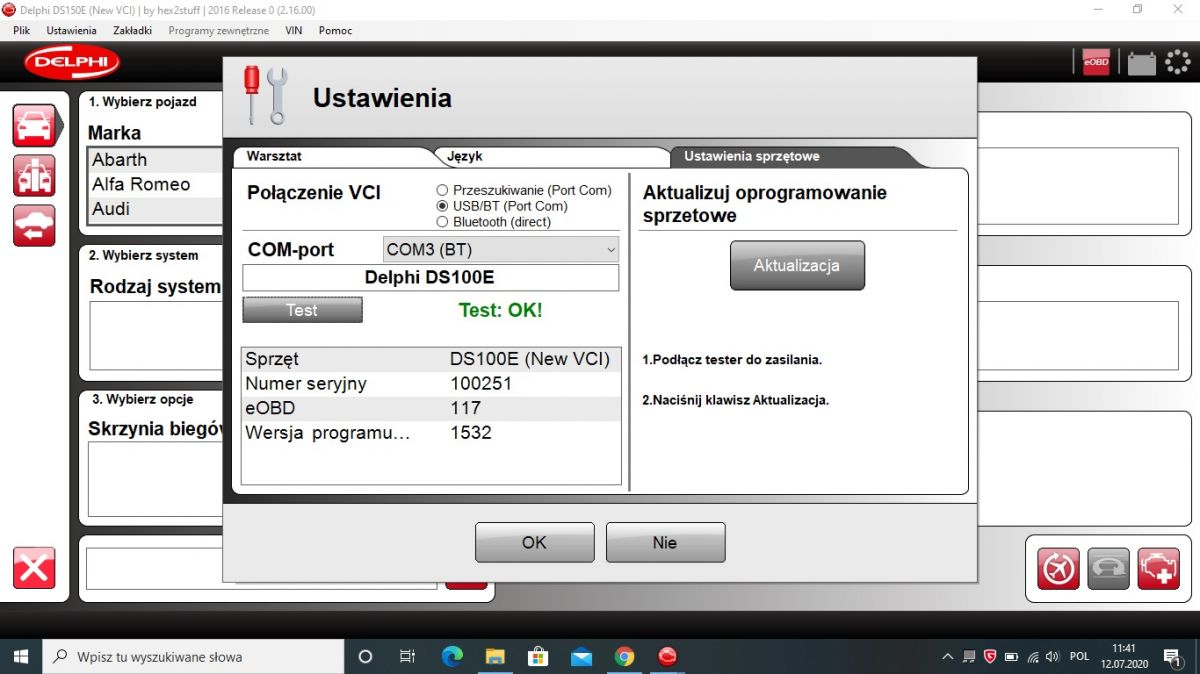This screenshot has width=1200, height=674.
Task: Select Audi in the Marka list
Action: click(x=155, y=209)
